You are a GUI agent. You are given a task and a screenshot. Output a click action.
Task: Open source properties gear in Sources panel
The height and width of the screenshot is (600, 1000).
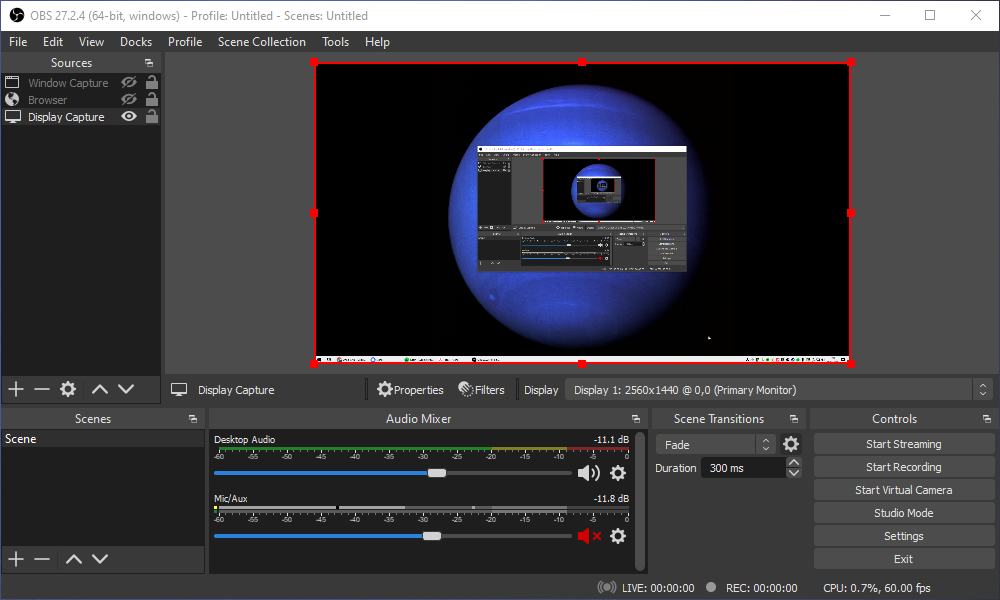tap(68, 389)
